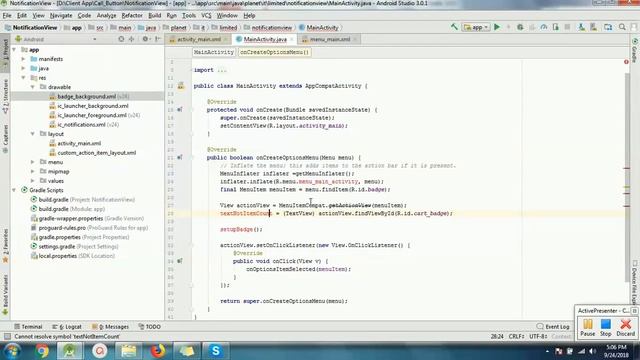Collapse the drawable folder
This screenshot has width=640, height=360.
click(x=33, y=87)
